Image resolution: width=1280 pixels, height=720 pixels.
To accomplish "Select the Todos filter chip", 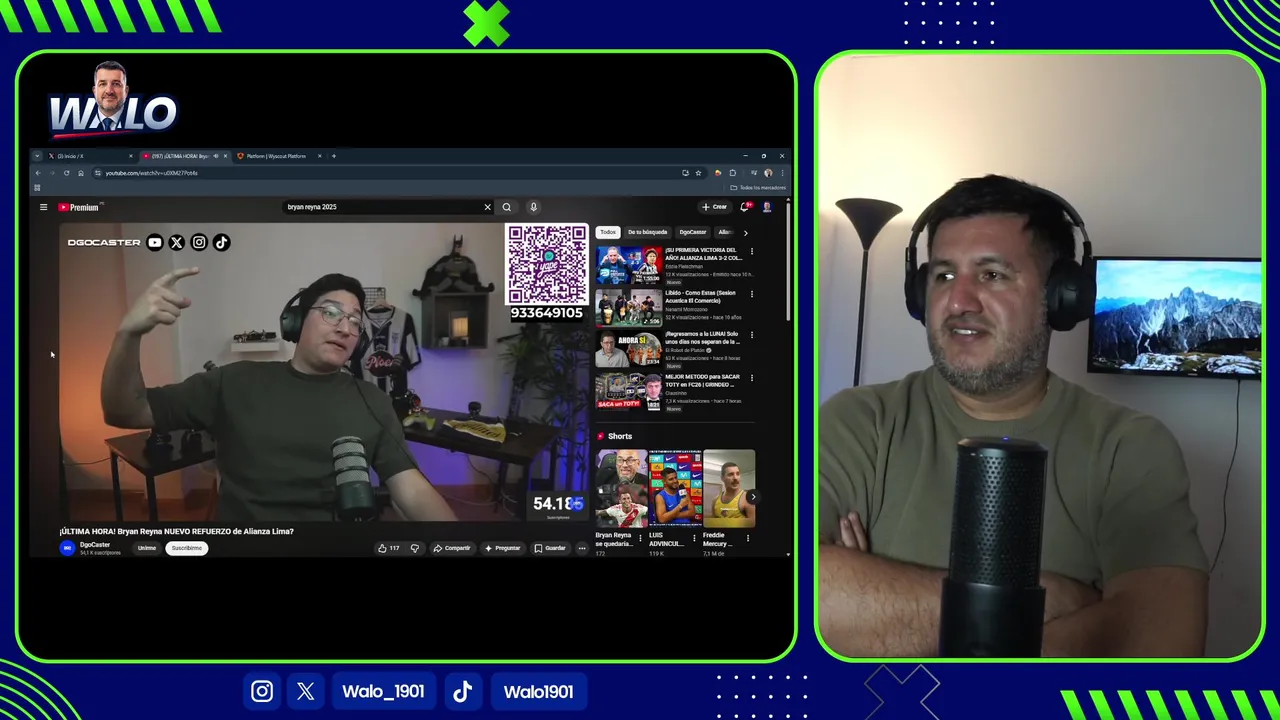I will (x=608, y=232).
